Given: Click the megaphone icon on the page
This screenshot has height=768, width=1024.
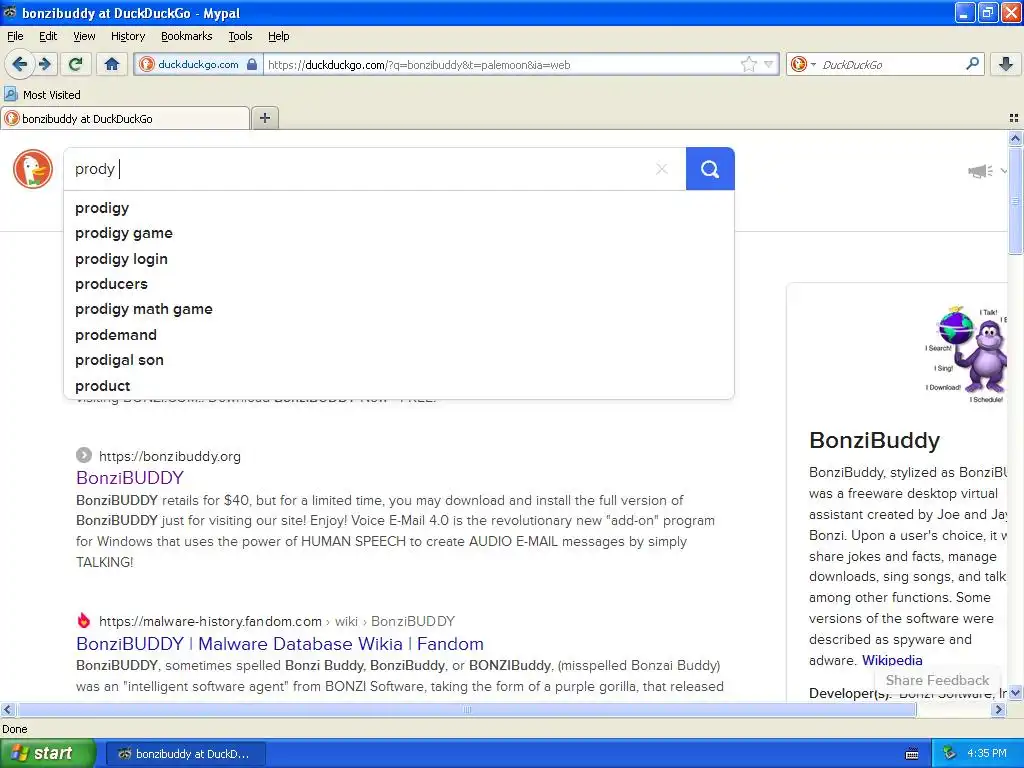Looking at the screenshot, I should [x=980, y=171].
